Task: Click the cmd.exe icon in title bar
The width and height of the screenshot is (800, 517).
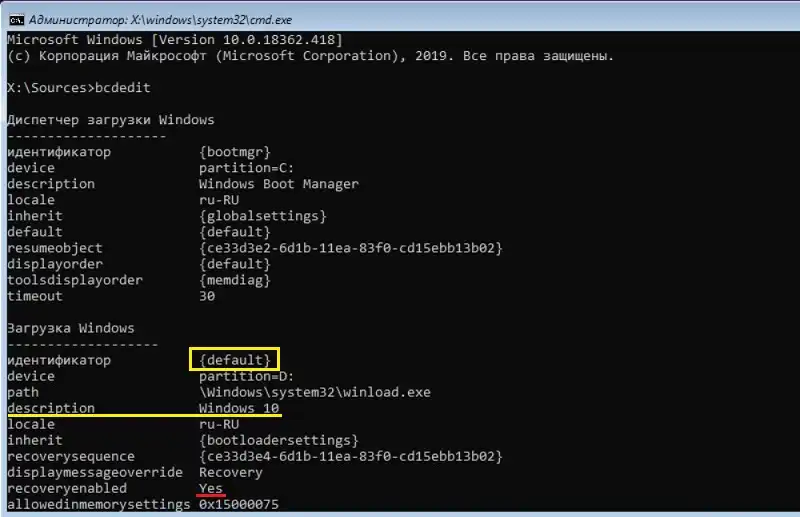Action: coord(16,20)
